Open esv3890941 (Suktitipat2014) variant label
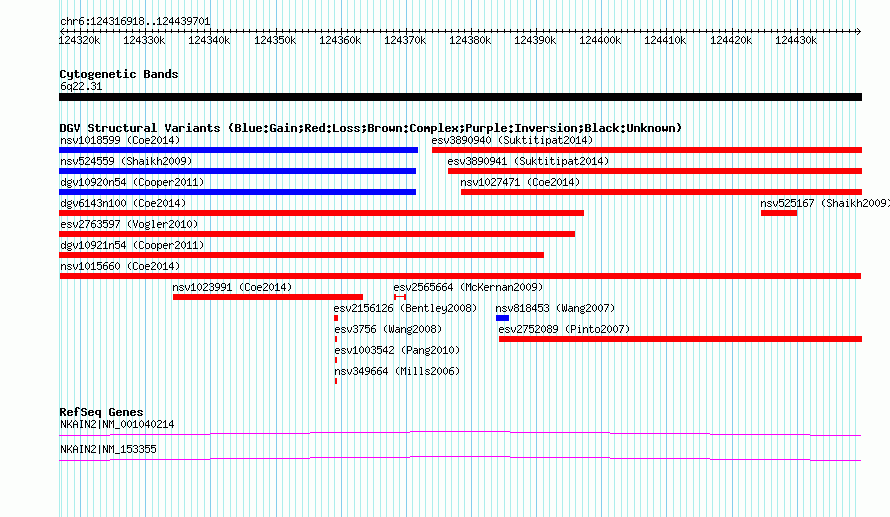 528,161
